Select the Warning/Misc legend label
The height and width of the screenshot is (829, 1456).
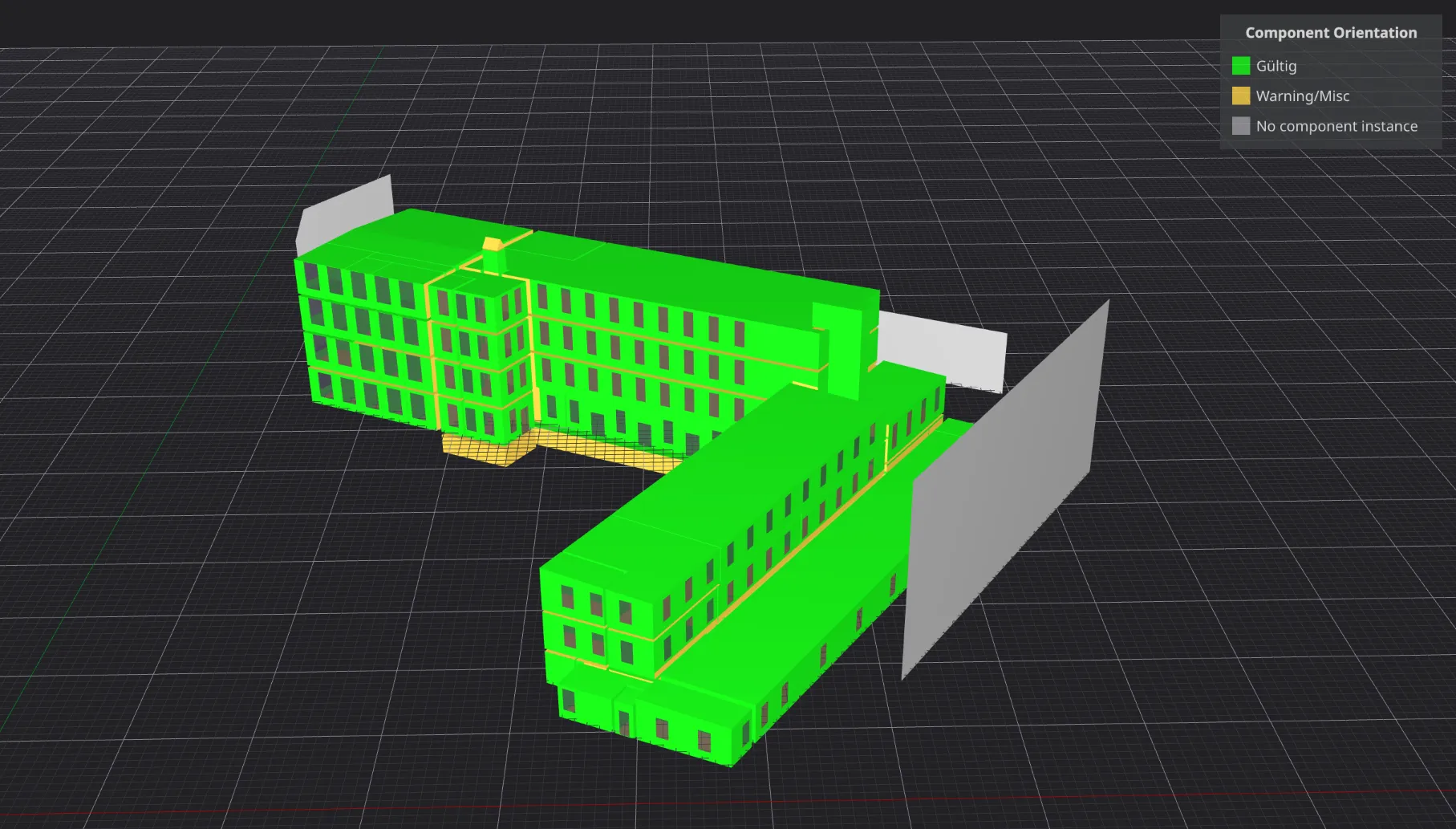pyautogui.click(x=1302, y=96)
